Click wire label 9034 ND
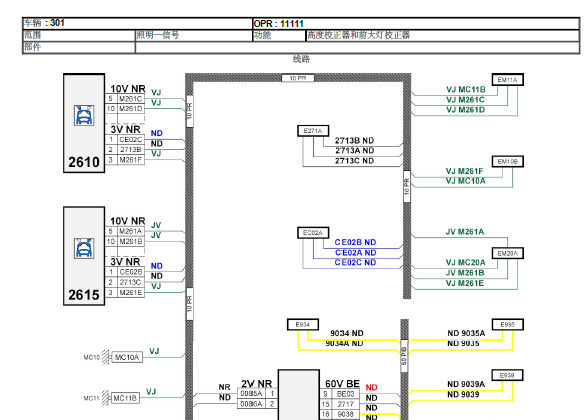Viewport: 585px width, 420px height. pos(347,333)
